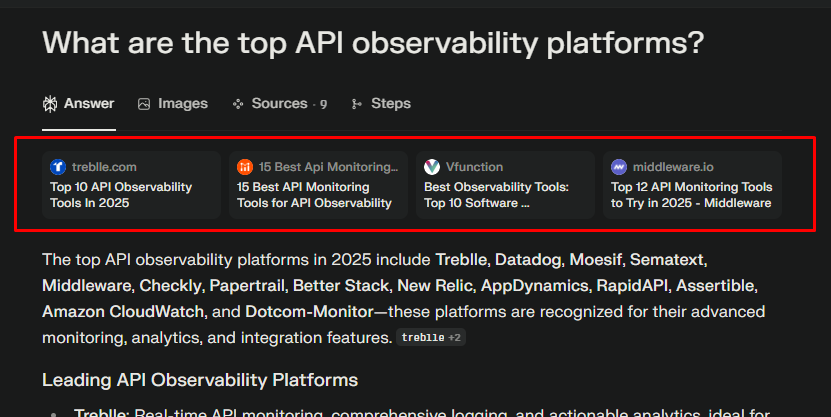Click the treblle +2 citation badge
Image resolution: width=831 pixels, height=417 pixels.
tap(431, 338)
